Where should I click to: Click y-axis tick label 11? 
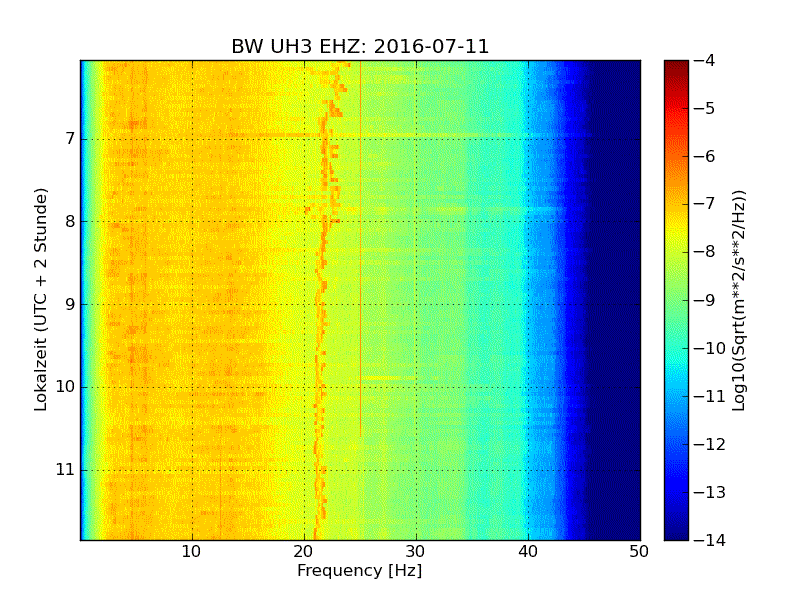pyautogui.click(x=65, y=470)
